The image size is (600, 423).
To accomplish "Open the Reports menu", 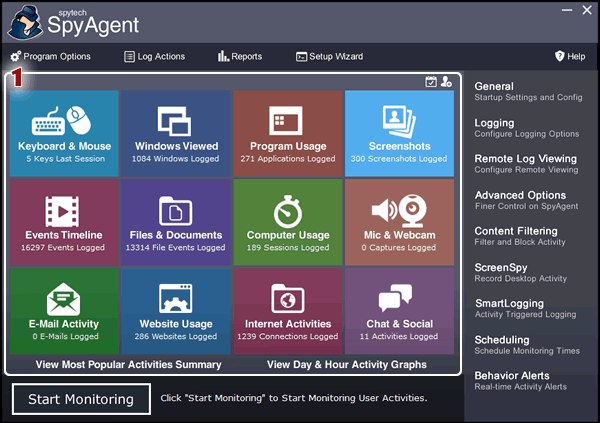I will point(240,57).
